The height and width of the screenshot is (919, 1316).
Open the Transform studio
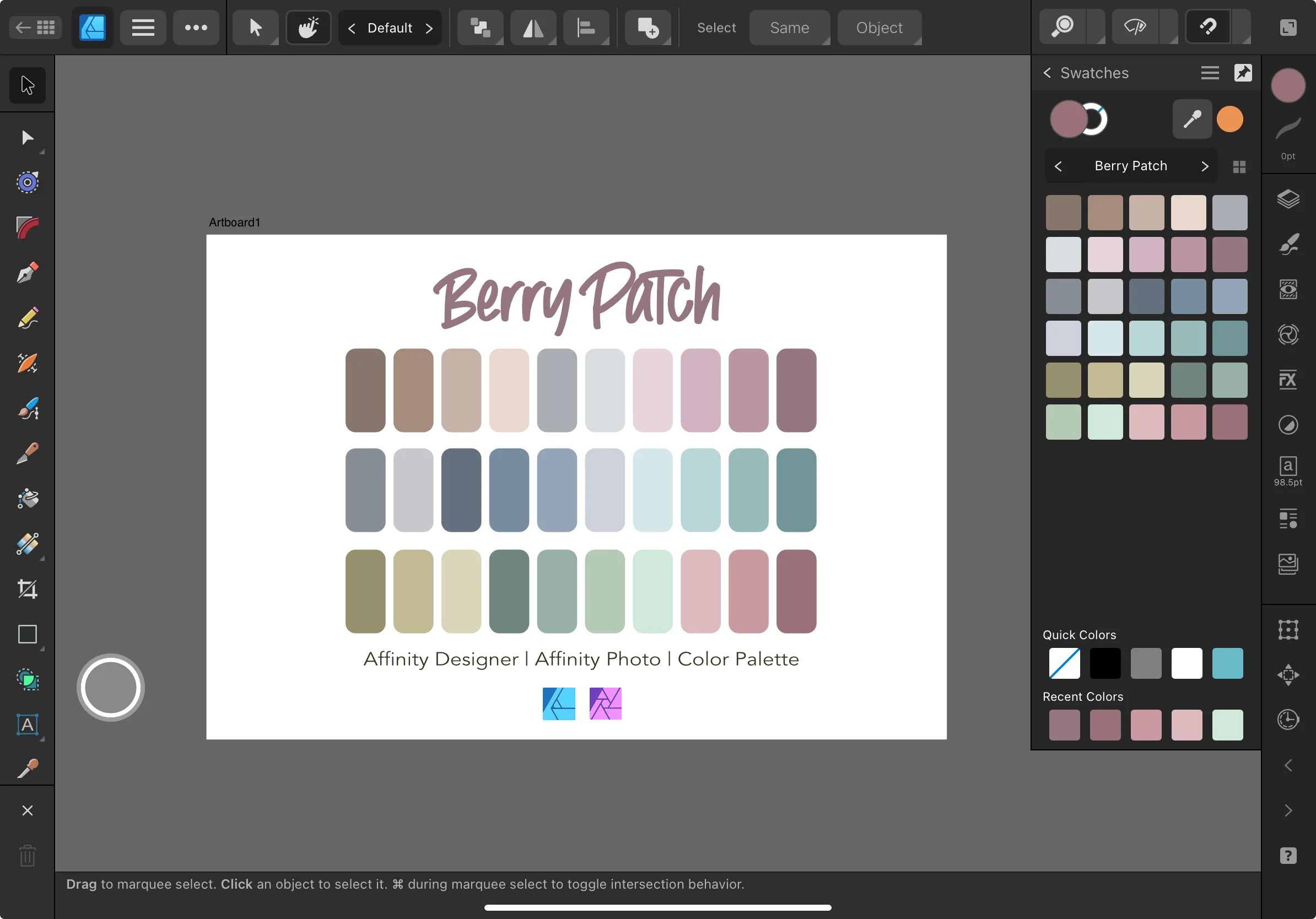(1288, 629)
